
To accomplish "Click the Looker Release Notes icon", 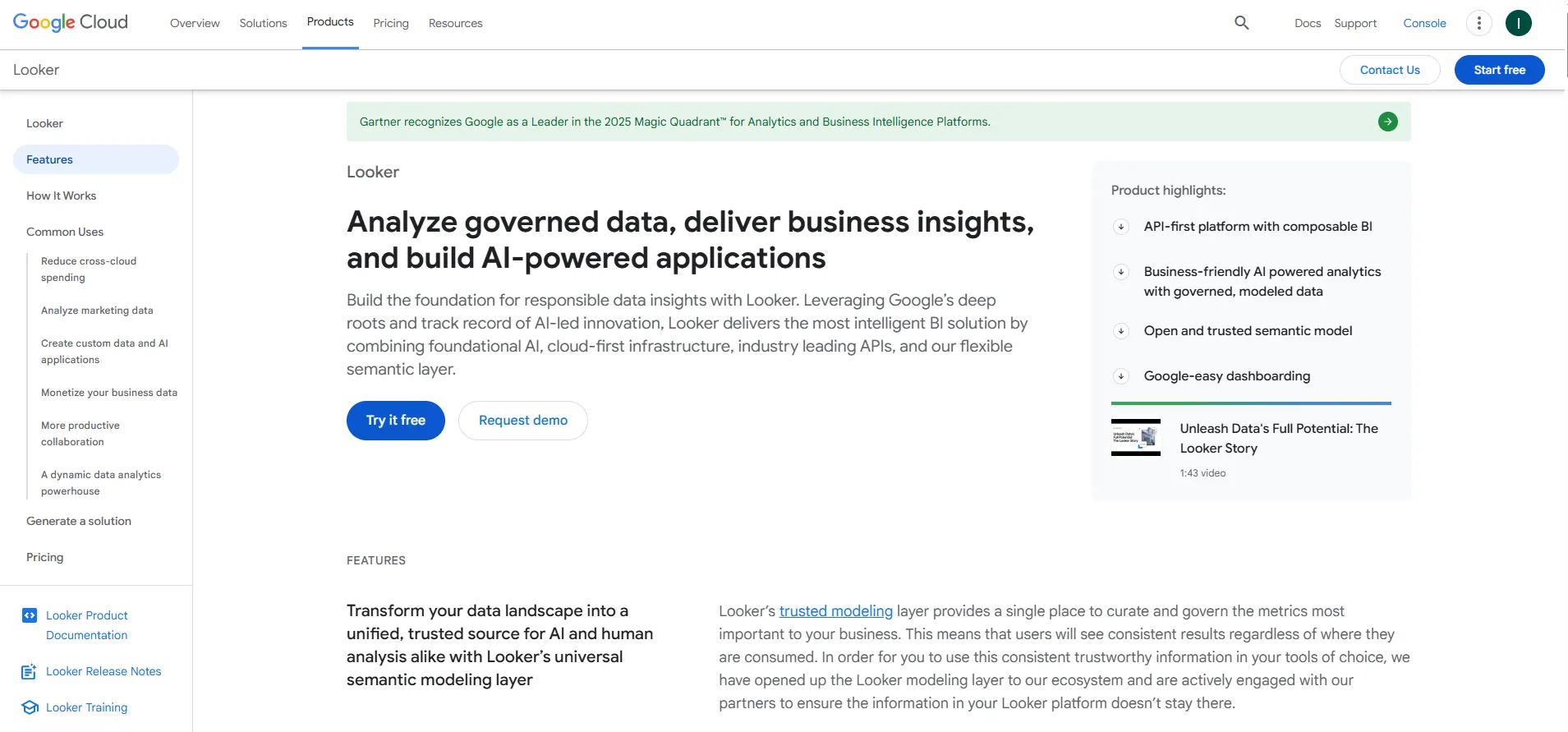I will point(29,672).
